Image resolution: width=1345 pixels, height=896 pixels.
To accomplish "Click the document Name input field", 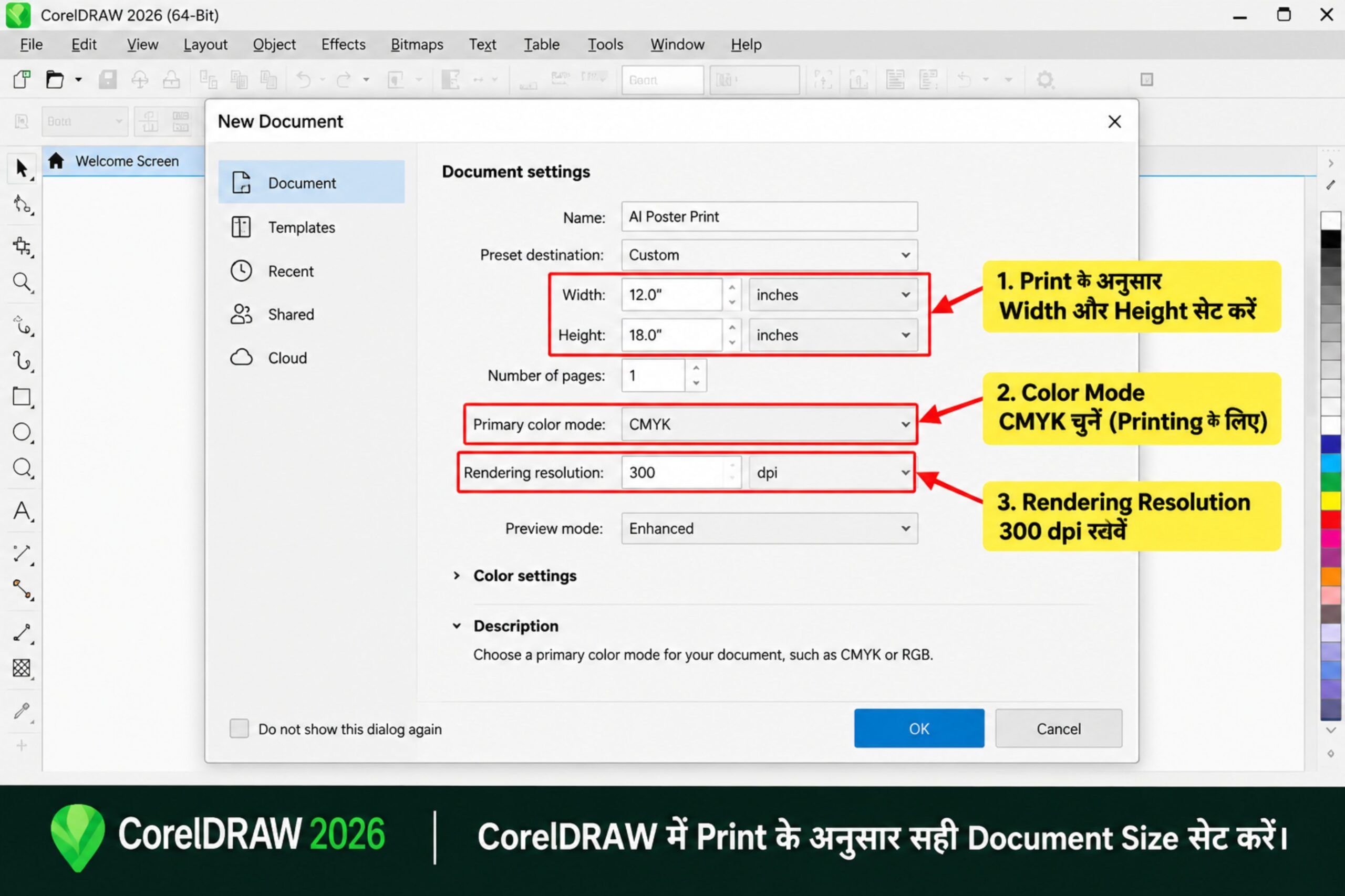I will [x=769, y=216].
